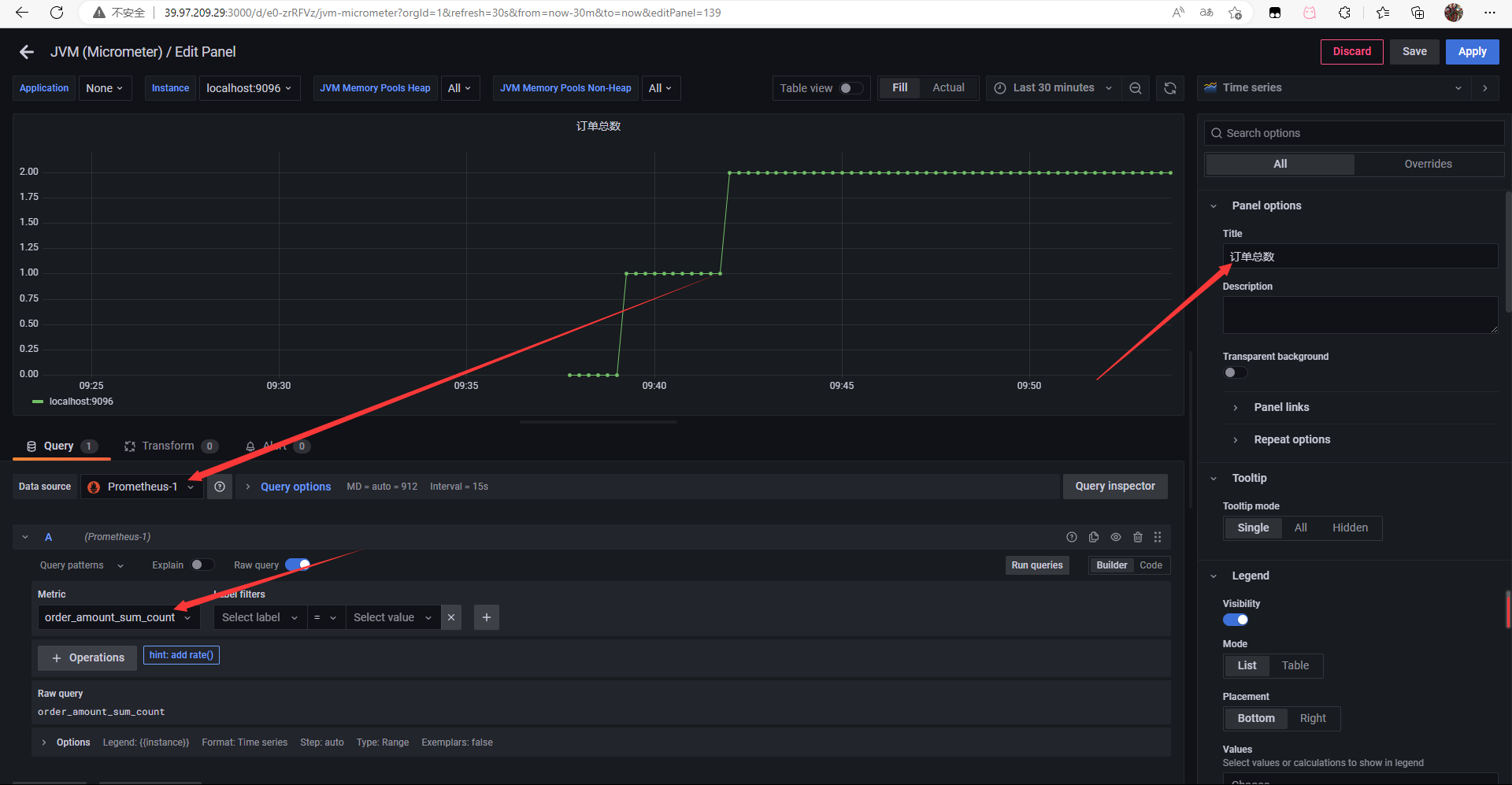
Task: Click the Prometheus flame icon in data source
Action: click(94, 487)
